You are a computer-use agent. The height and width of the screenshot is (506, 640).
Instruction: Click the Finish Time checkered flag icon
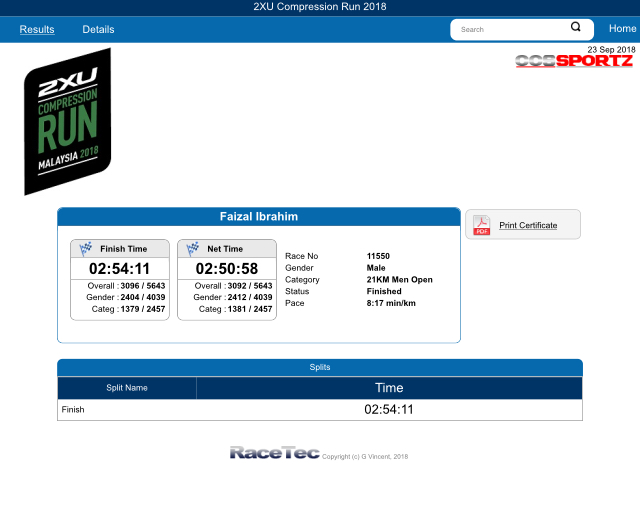[85, 249]
